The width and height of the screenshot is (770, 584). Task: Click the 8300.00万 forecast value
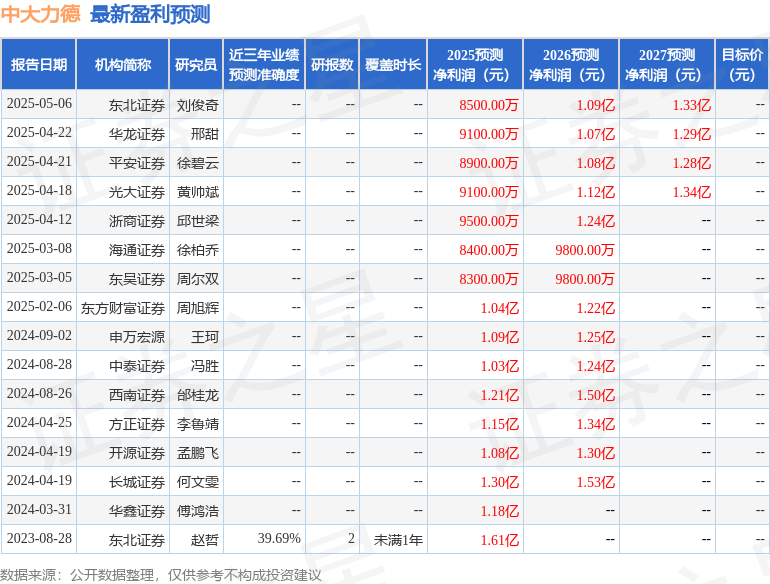coord(489,279)
